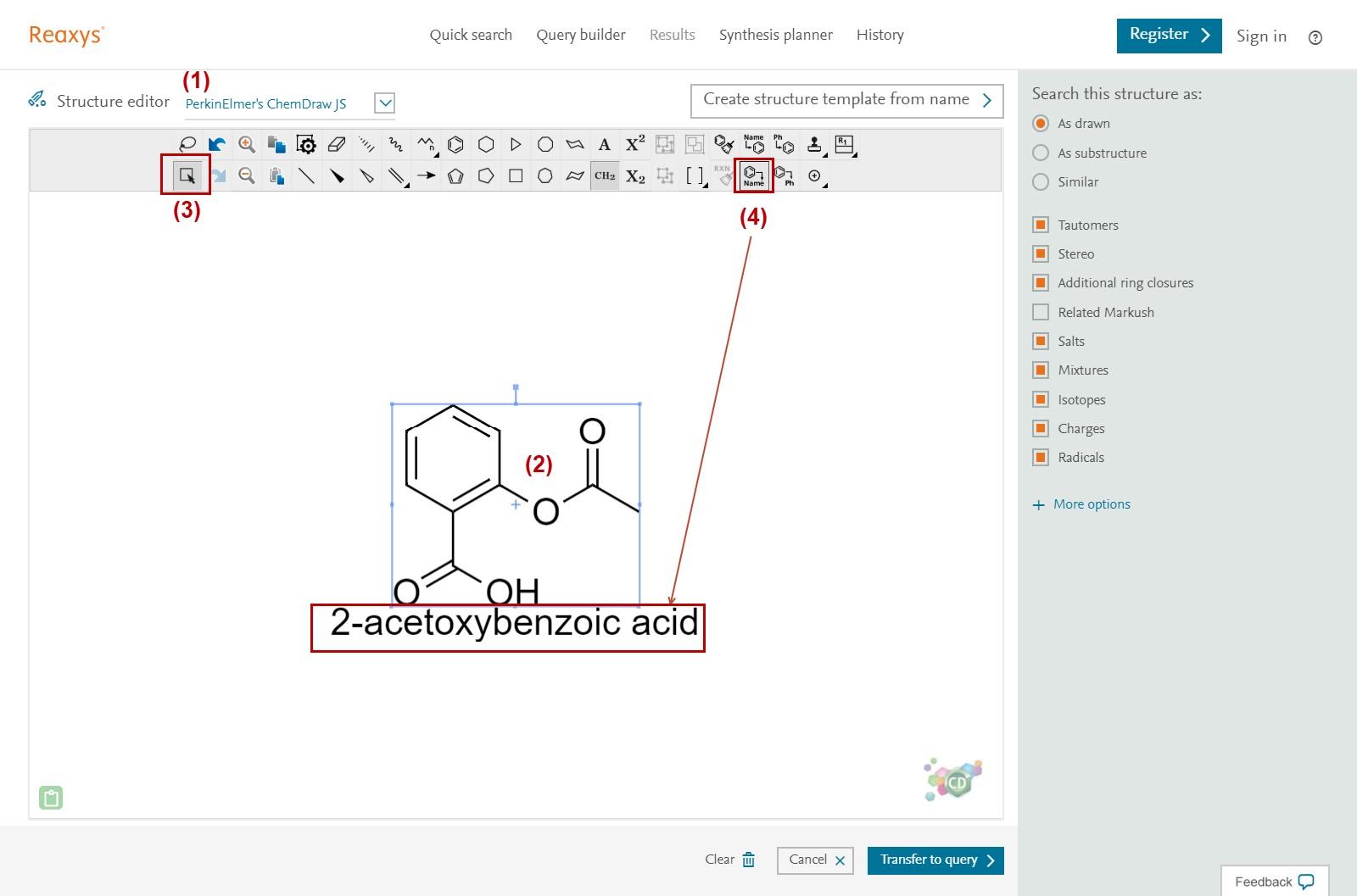Switch to the Synthesis planner tab
This screenshot has height=896, width=1357.
pyautogui.click(x=775, y=35)
